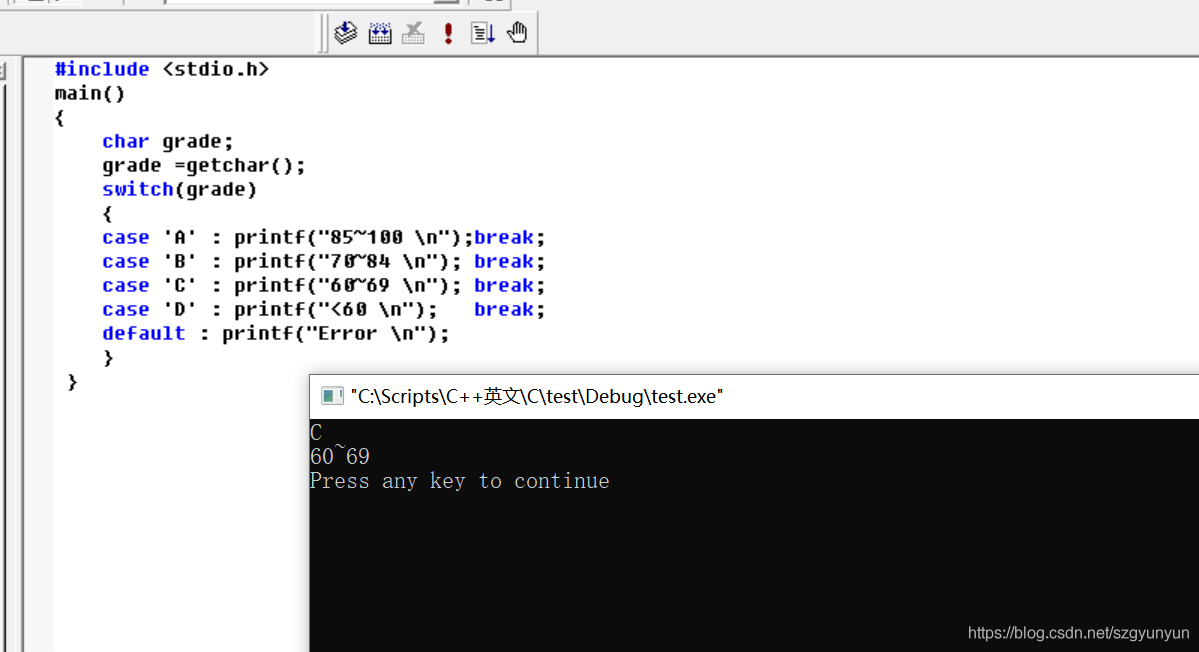The width and height of the screenshot is (1199, 652).
Task: Click the case 'B' line
Action: pyautogui.click(x=323, y=261)
